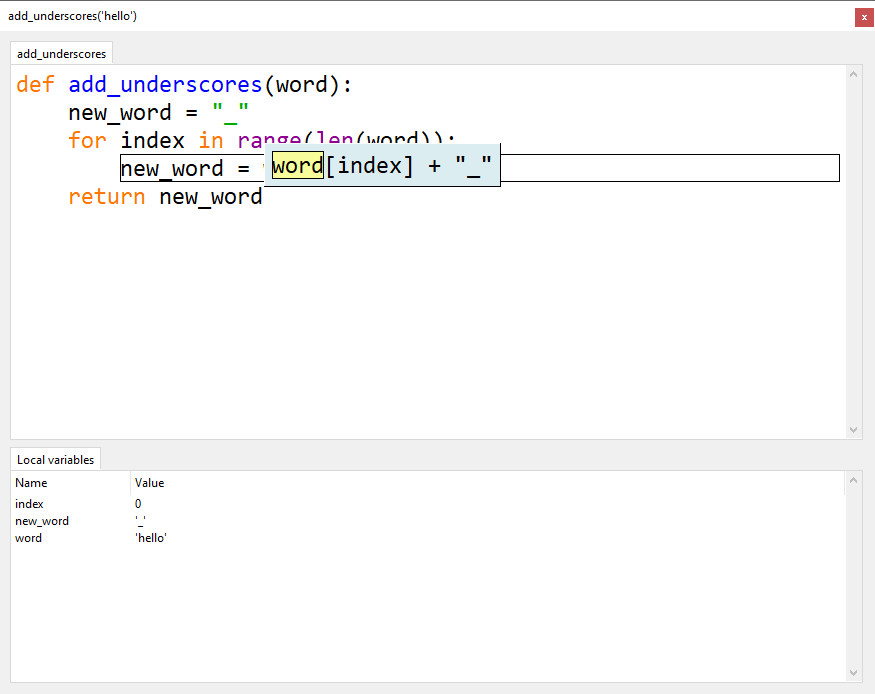Select the add_underscores code tab
The width and height of the screenshot is (875, 694).
point(61,54)
